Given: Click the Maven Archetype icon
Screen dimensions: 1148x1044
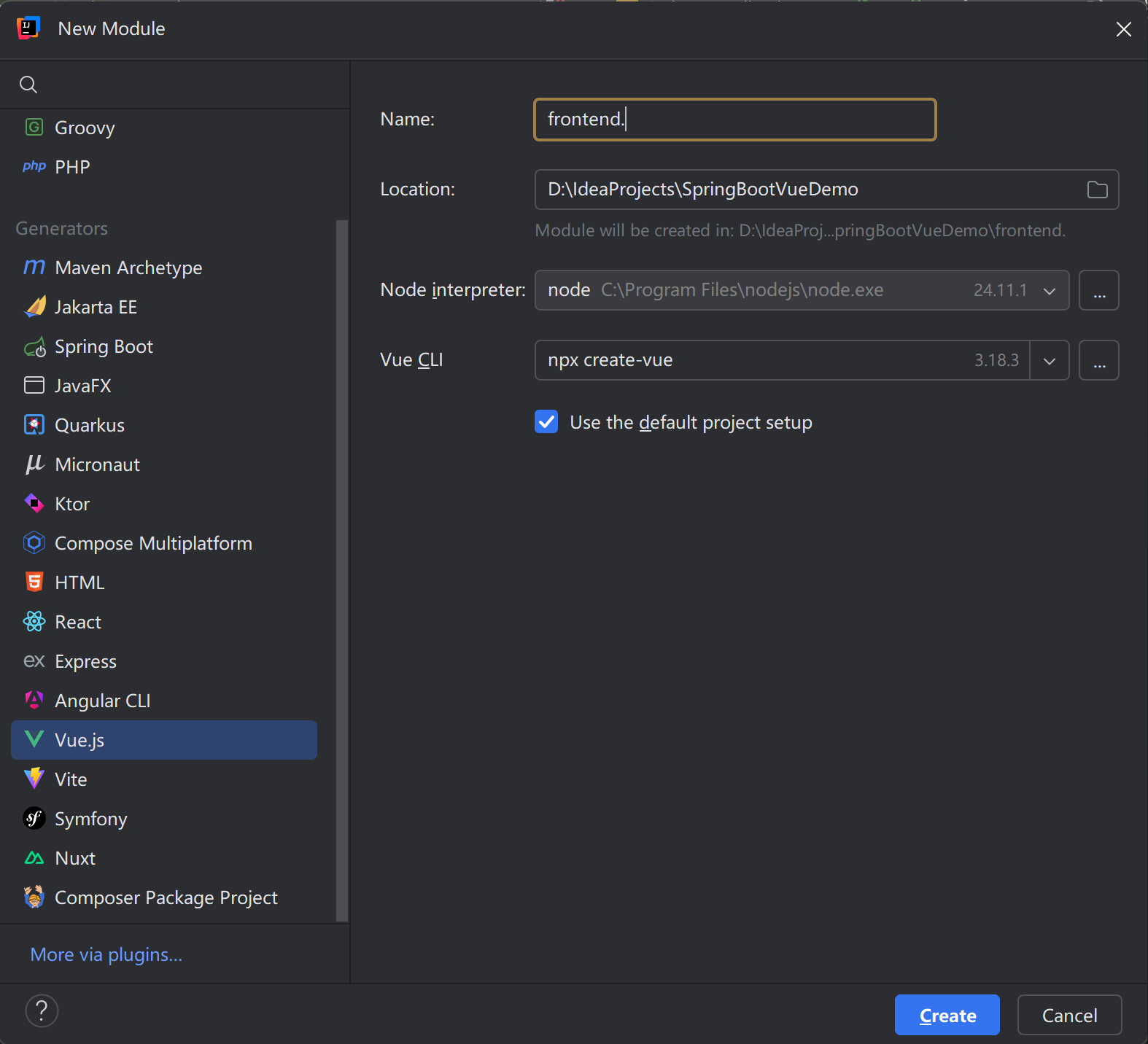Looking at the screenshot, I should 34,268.
